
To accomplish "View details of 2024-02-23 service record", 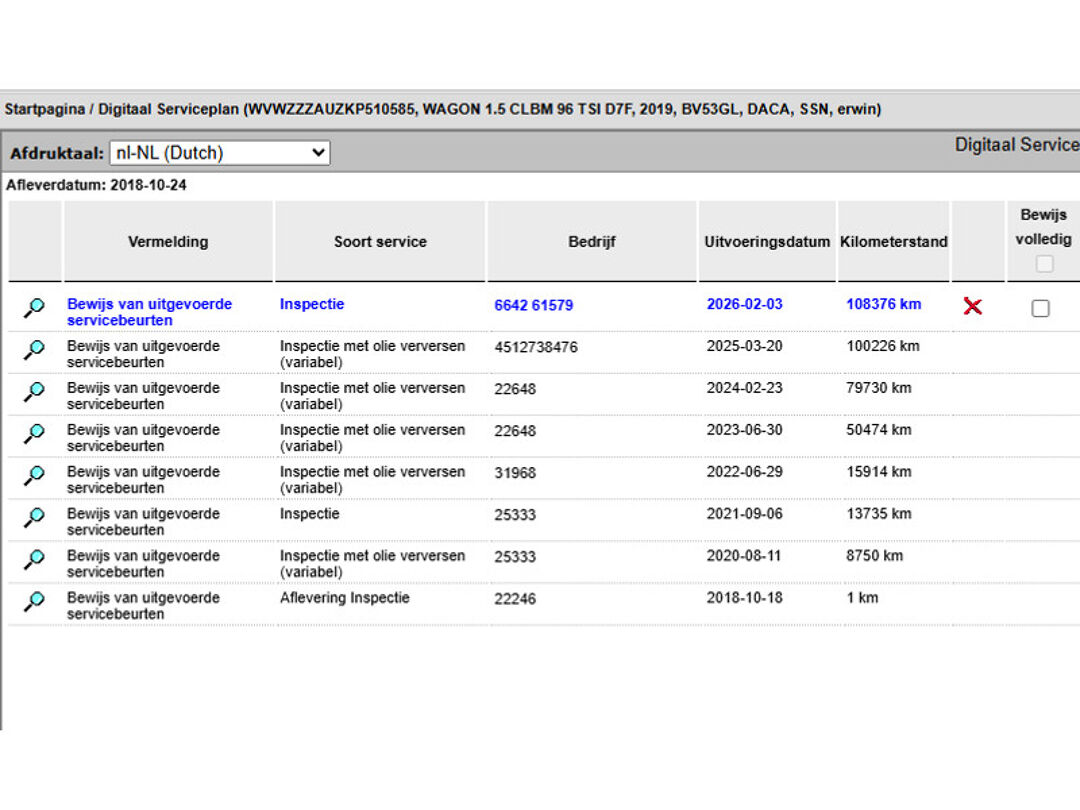I will pyautogui.click(x=34, y=392).
